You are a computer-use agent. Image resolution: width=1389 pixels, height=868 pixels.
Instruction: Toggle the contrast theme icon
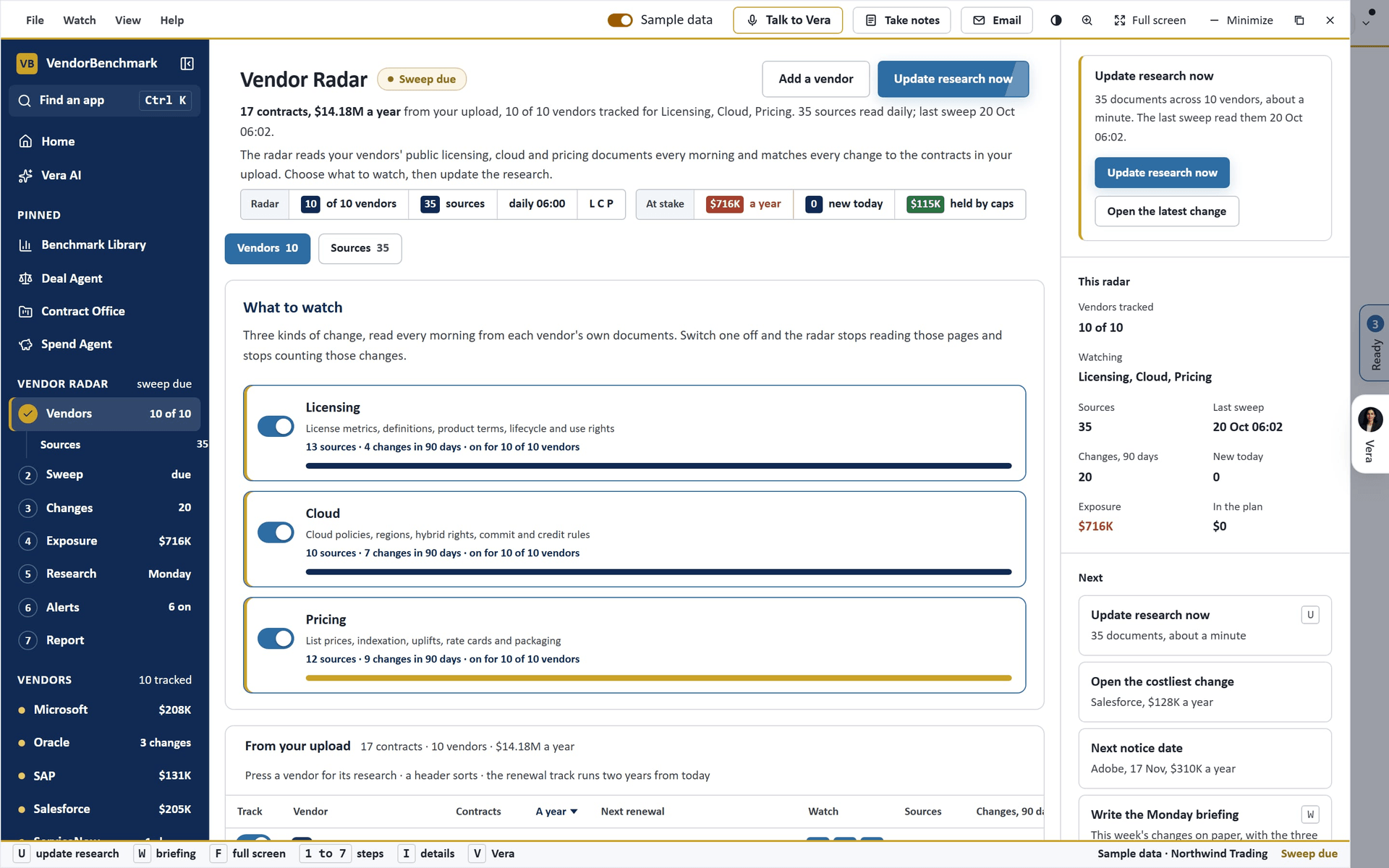1056,20
